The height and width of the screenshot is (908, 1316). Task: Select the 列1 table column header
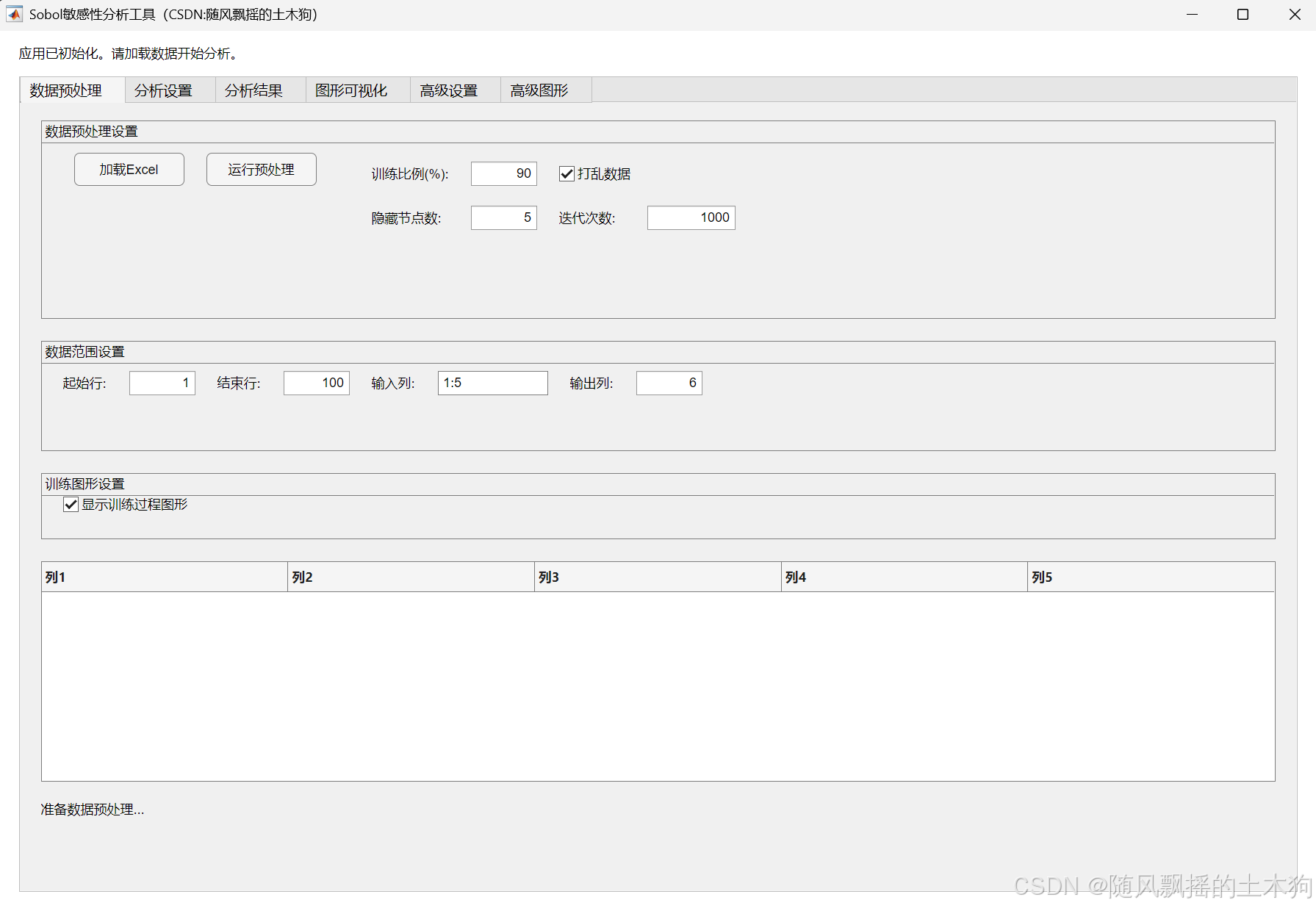point(165,577)
